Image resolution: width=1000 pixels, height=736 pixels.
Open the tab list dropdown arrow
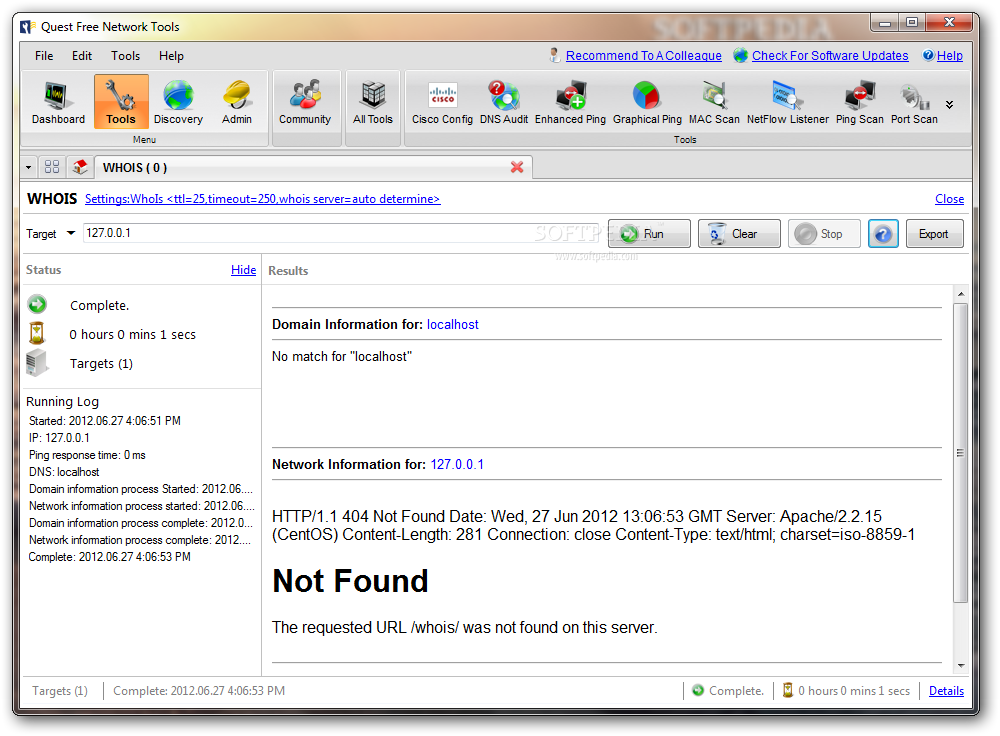29,168
